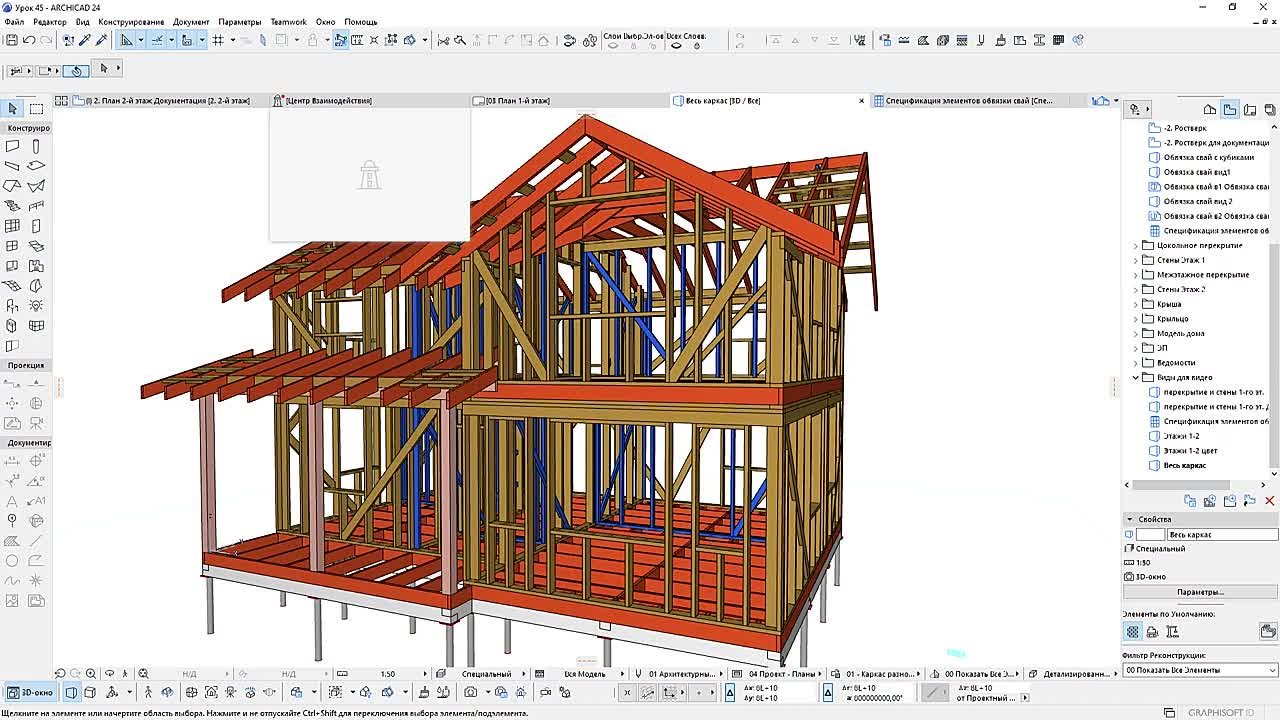Close the 'Весь каркас [3D / Все]' tab

click(862, 101)
